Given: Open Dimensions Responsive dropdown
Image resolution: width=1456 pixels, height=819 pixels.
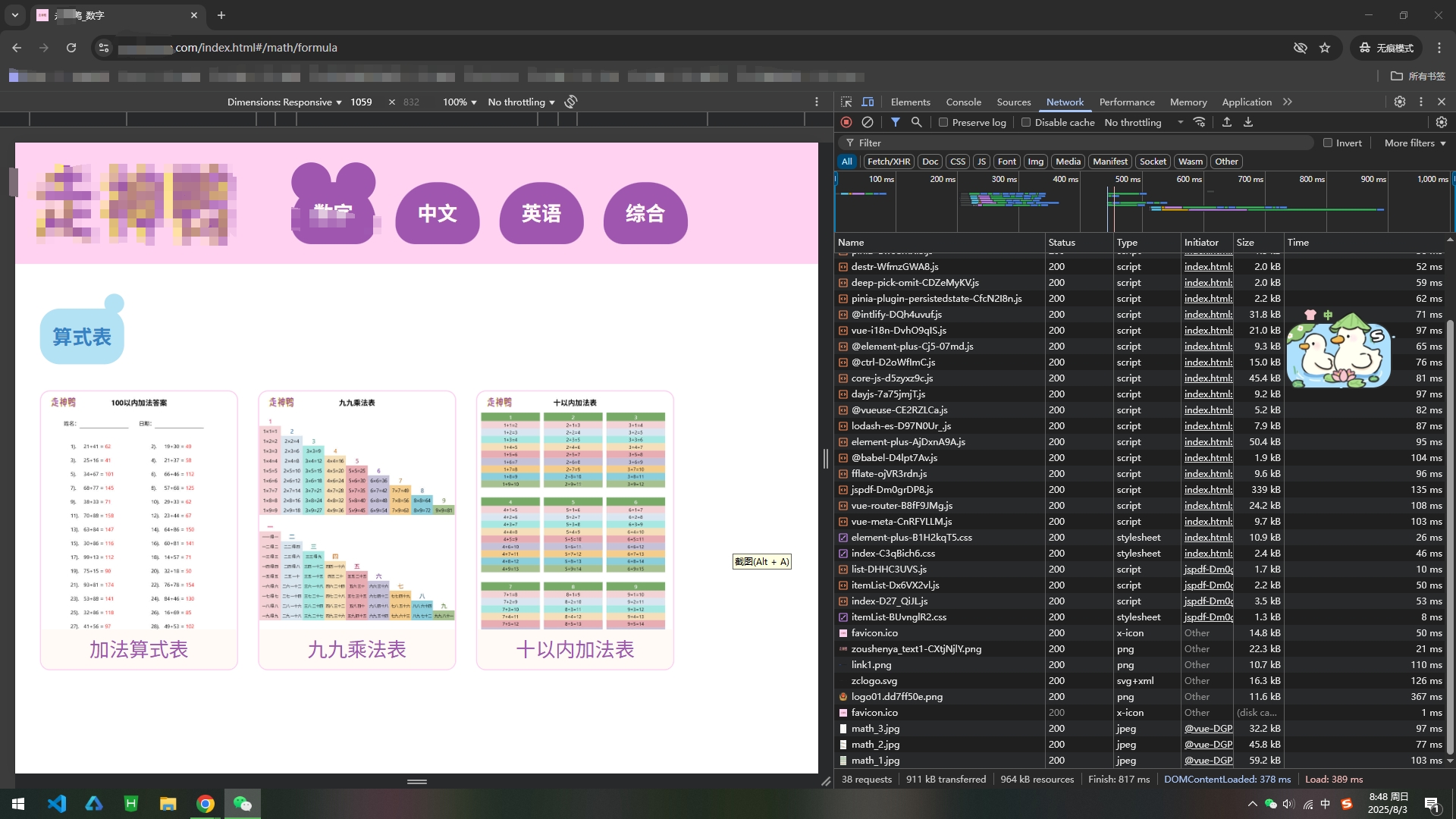Looking at the screenshot, I should point(284,102).
